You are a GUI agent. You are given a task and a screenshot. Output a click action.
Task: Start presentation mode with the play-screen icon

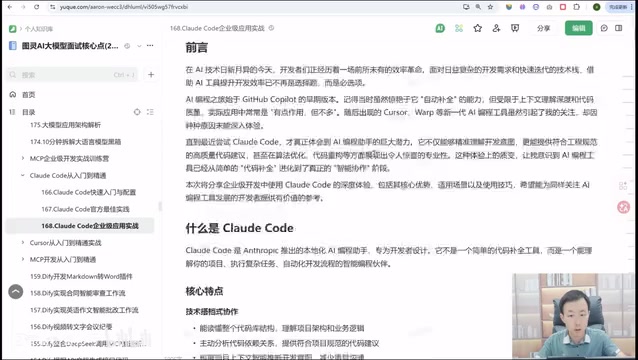[515, 28]
